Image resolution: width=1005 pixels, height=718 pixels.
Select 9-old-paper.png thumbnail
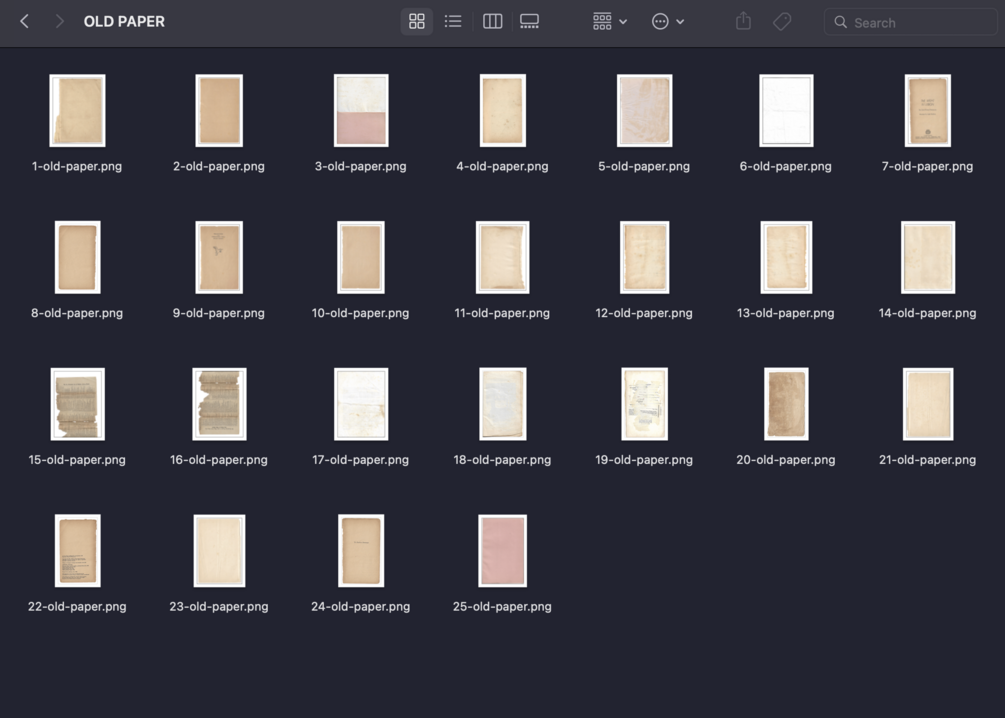219,257
